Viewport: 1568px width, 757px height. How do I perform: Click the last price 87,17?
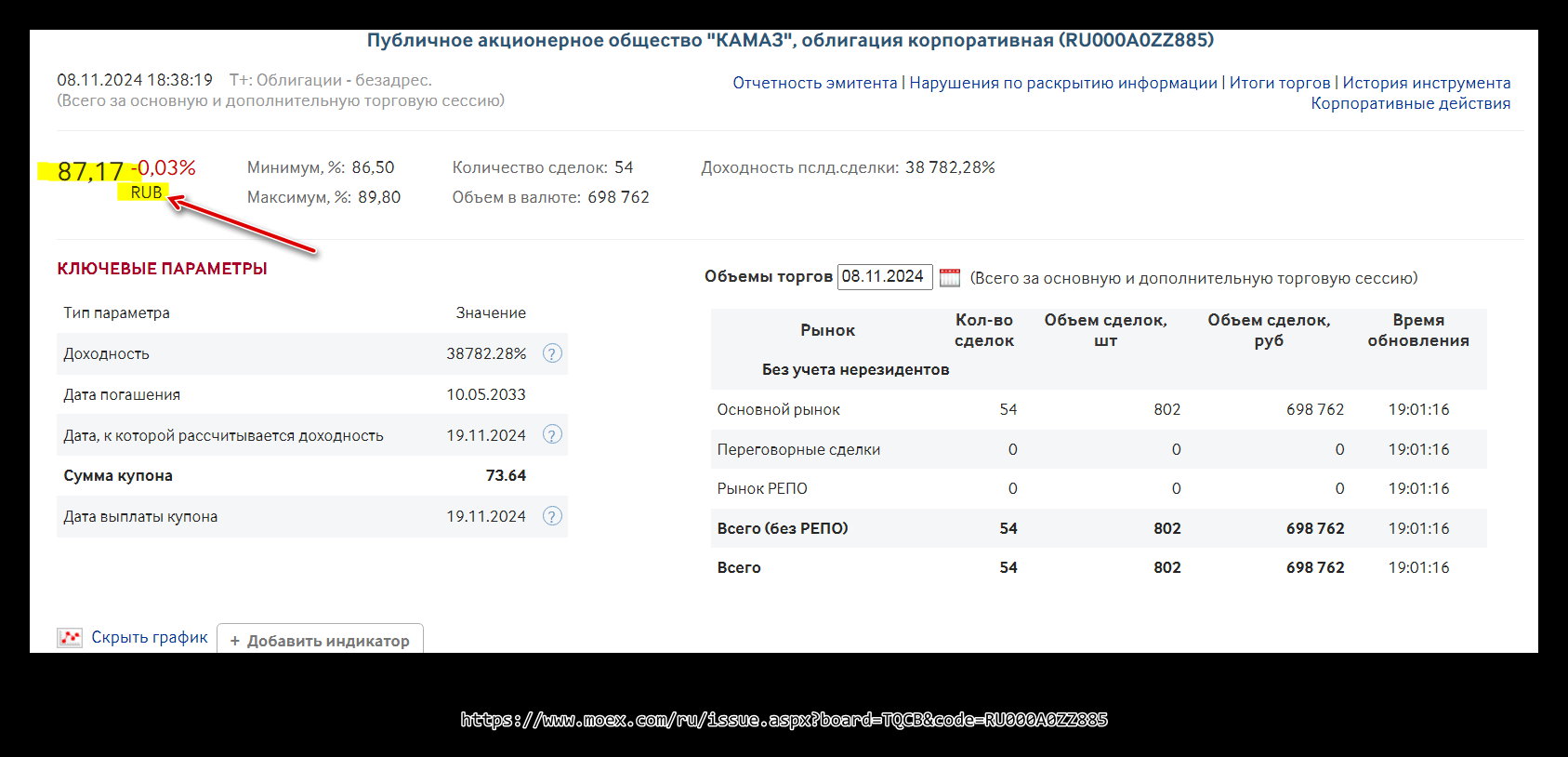click(90, 171)
